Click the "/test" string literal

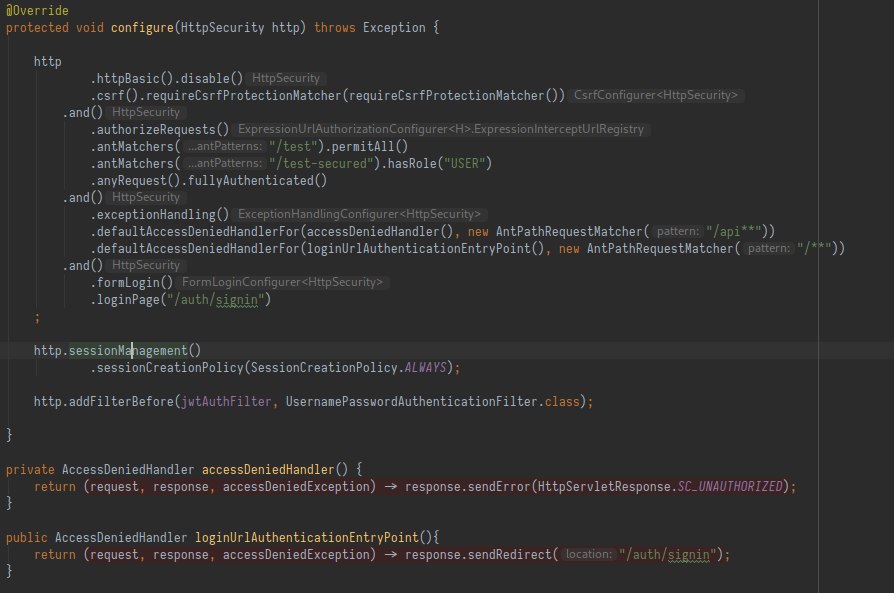293,147
